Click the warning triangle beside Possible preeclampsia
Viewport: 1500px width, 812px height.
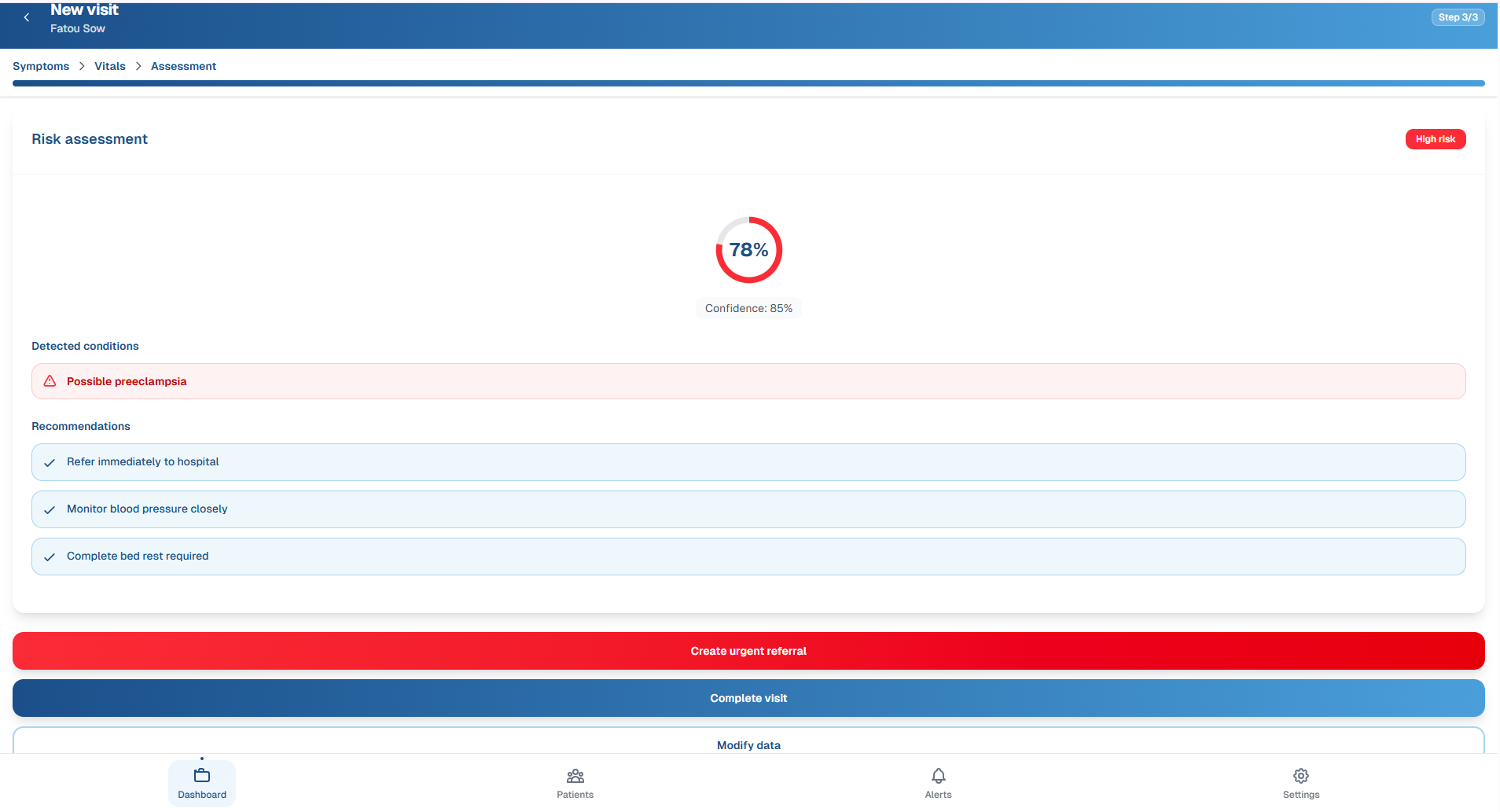coord(50,380)
